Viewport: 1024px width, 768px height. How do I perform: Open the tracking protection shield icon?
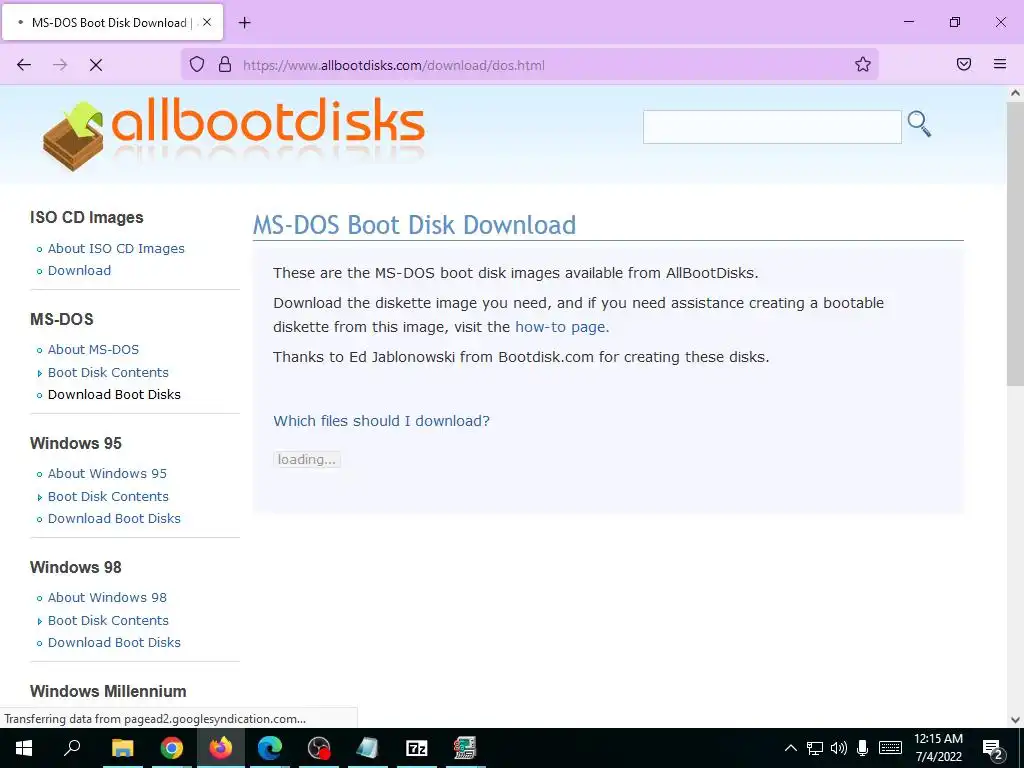(x=197, y=65)
